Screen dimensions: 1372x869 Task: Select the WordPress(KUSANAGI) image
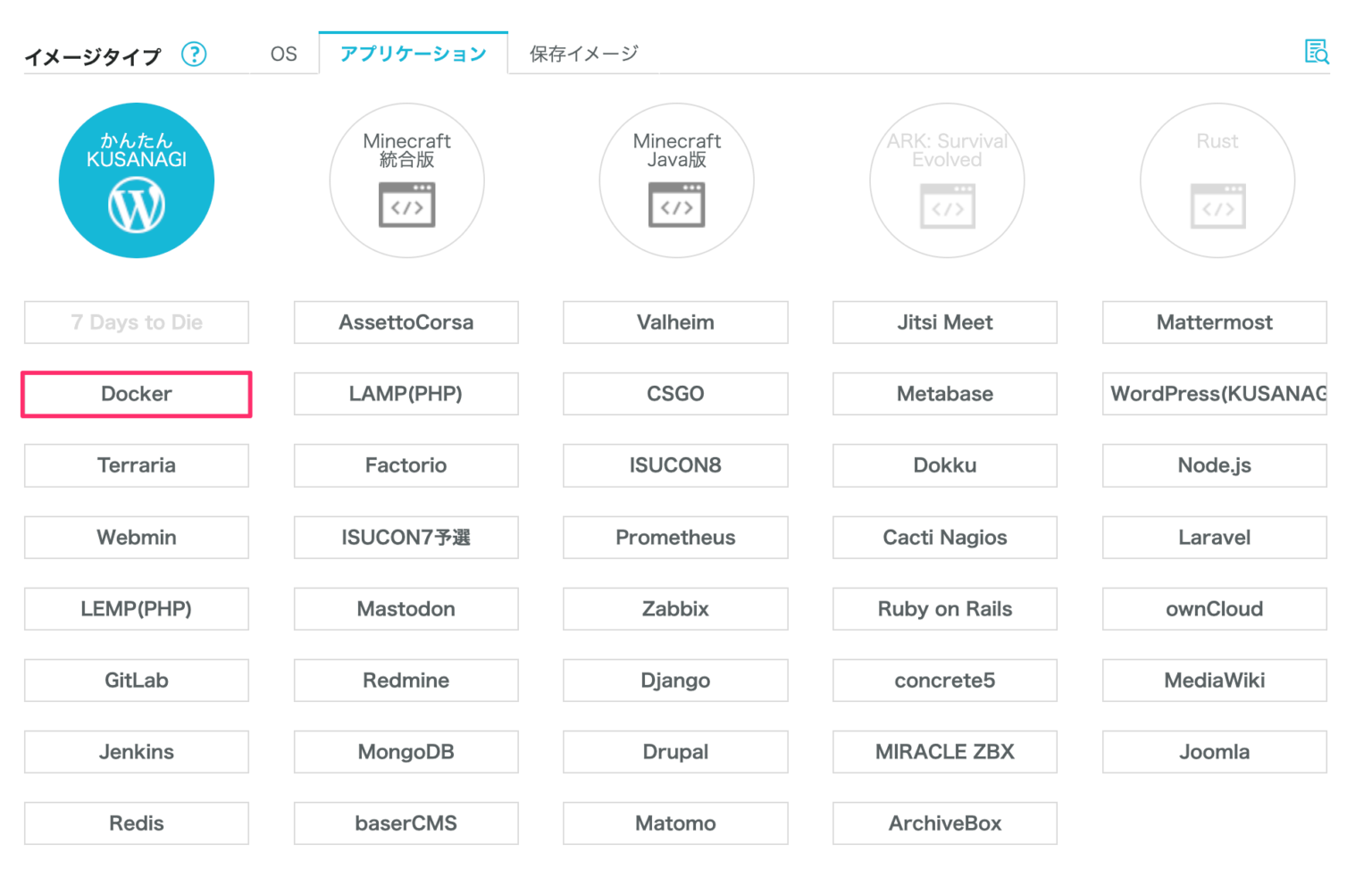coord(1215,394)
